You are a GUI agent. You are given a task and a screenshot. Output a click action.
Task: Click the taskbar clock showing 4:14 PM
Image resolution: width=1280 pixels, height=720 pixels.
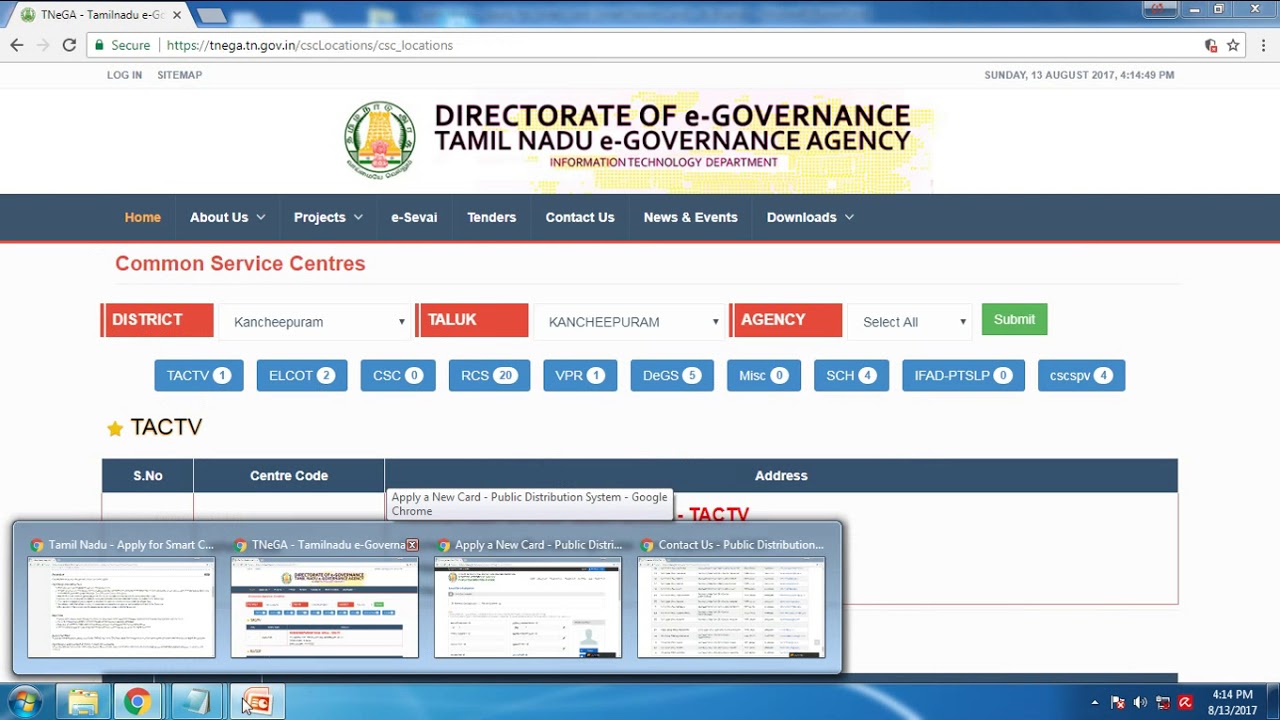pos(1232,702)
